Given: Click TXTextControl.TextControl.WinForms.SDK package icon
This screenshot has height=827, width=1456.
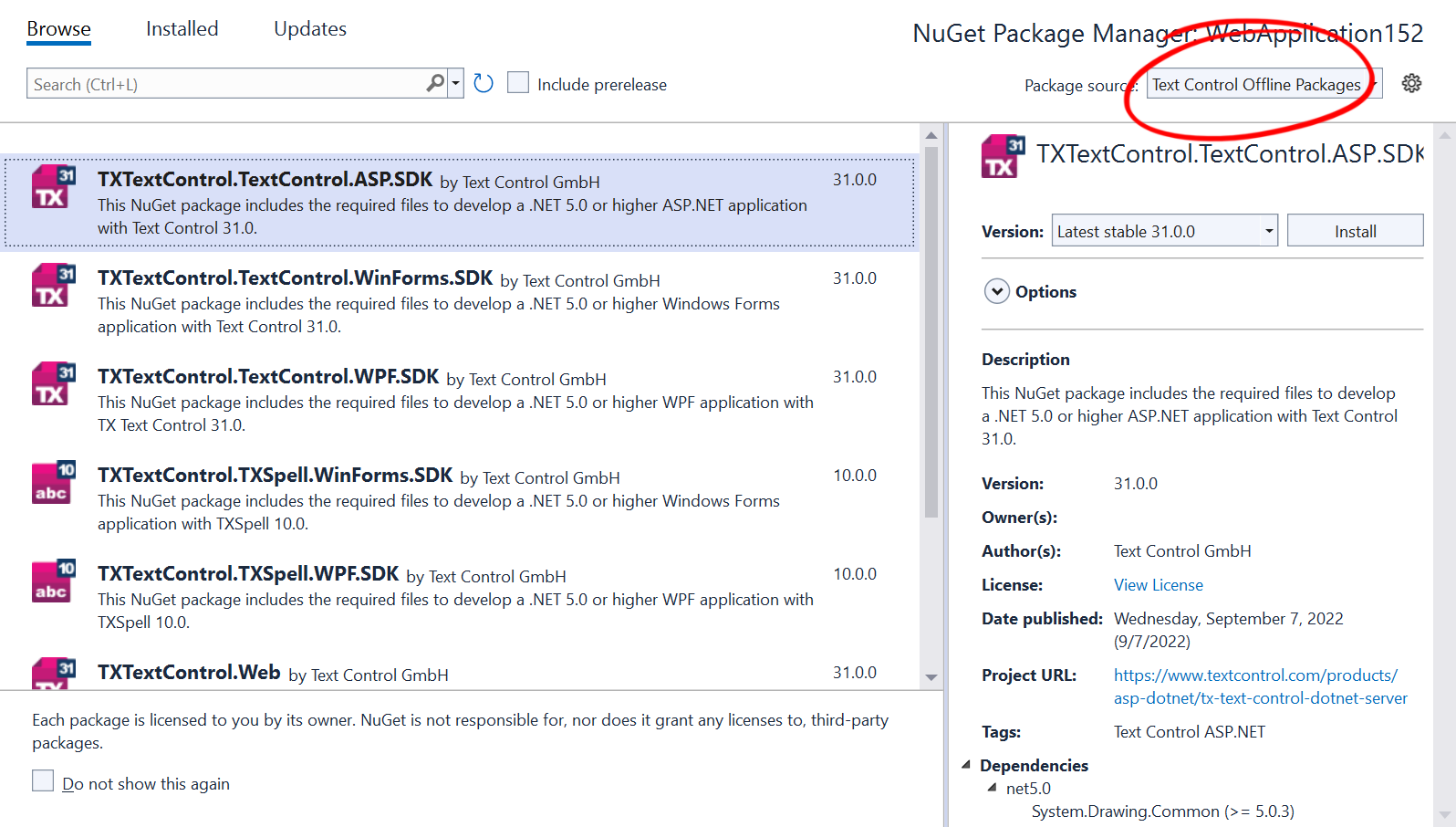Looking at the screenshot, I should [x=54, y=286].
